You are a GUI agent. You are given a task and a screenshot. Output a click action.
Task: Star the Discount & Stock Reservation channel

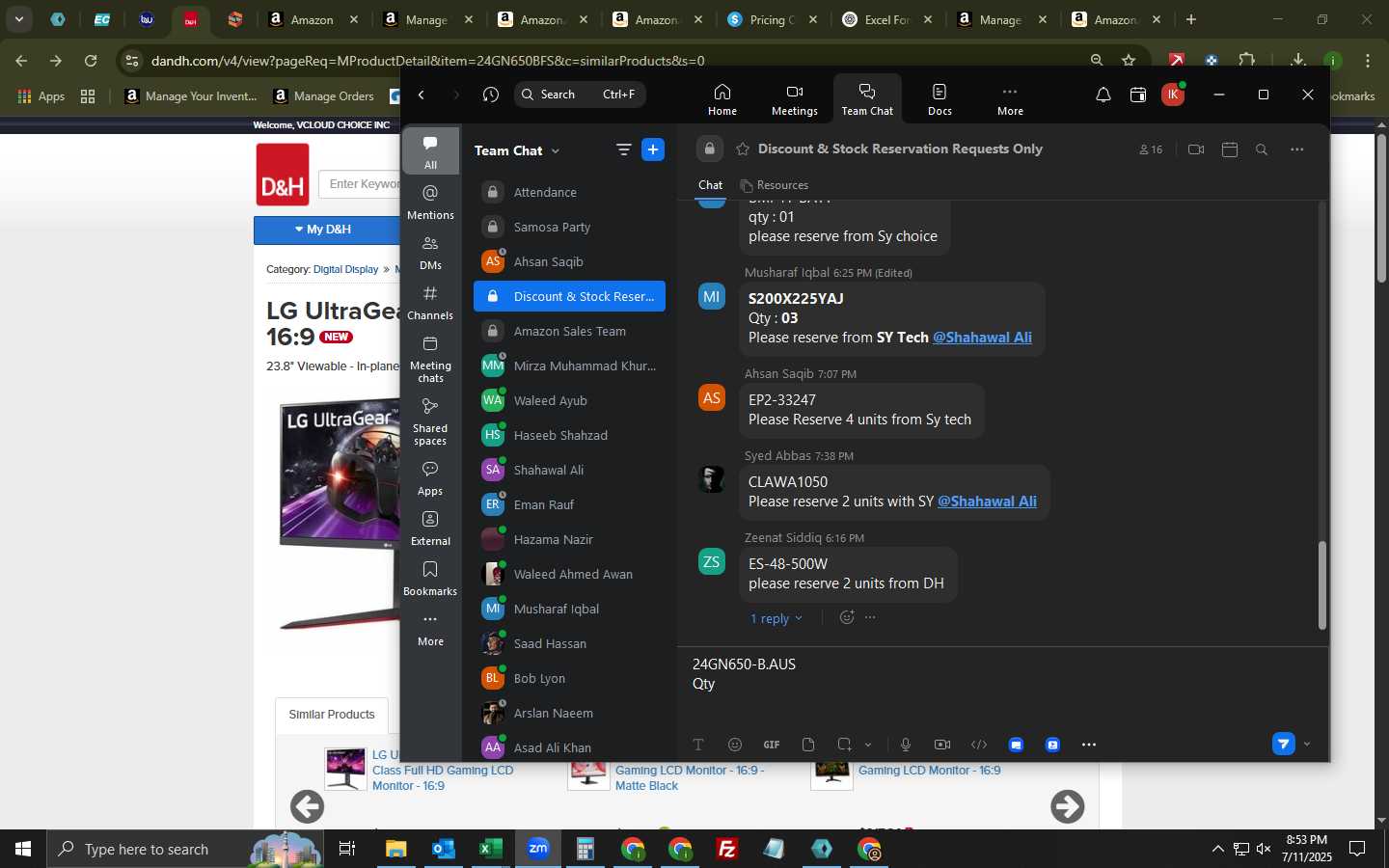[x=743, y=149]
